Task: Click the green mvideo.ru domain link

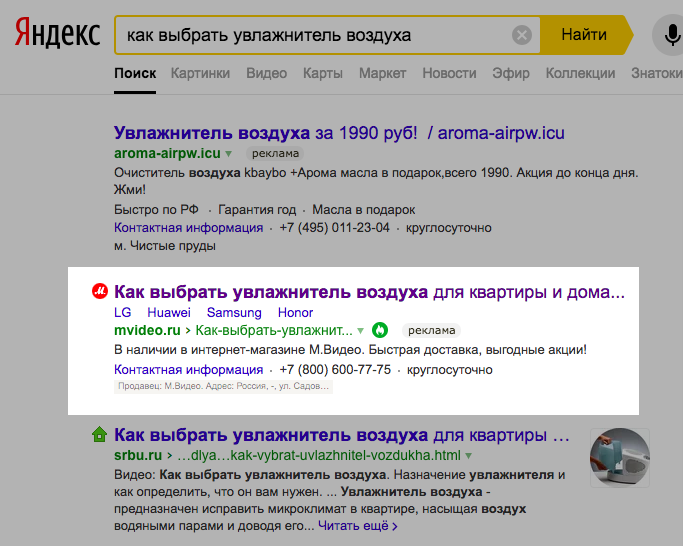Action: click(147, 330)
